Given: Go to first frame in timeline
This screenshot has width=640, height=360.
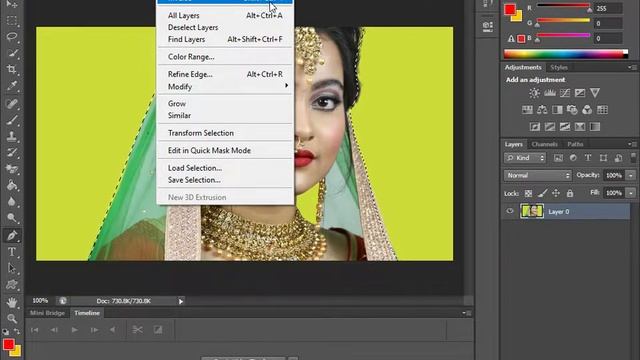Looking at the screenshot, I should [35, 330].
